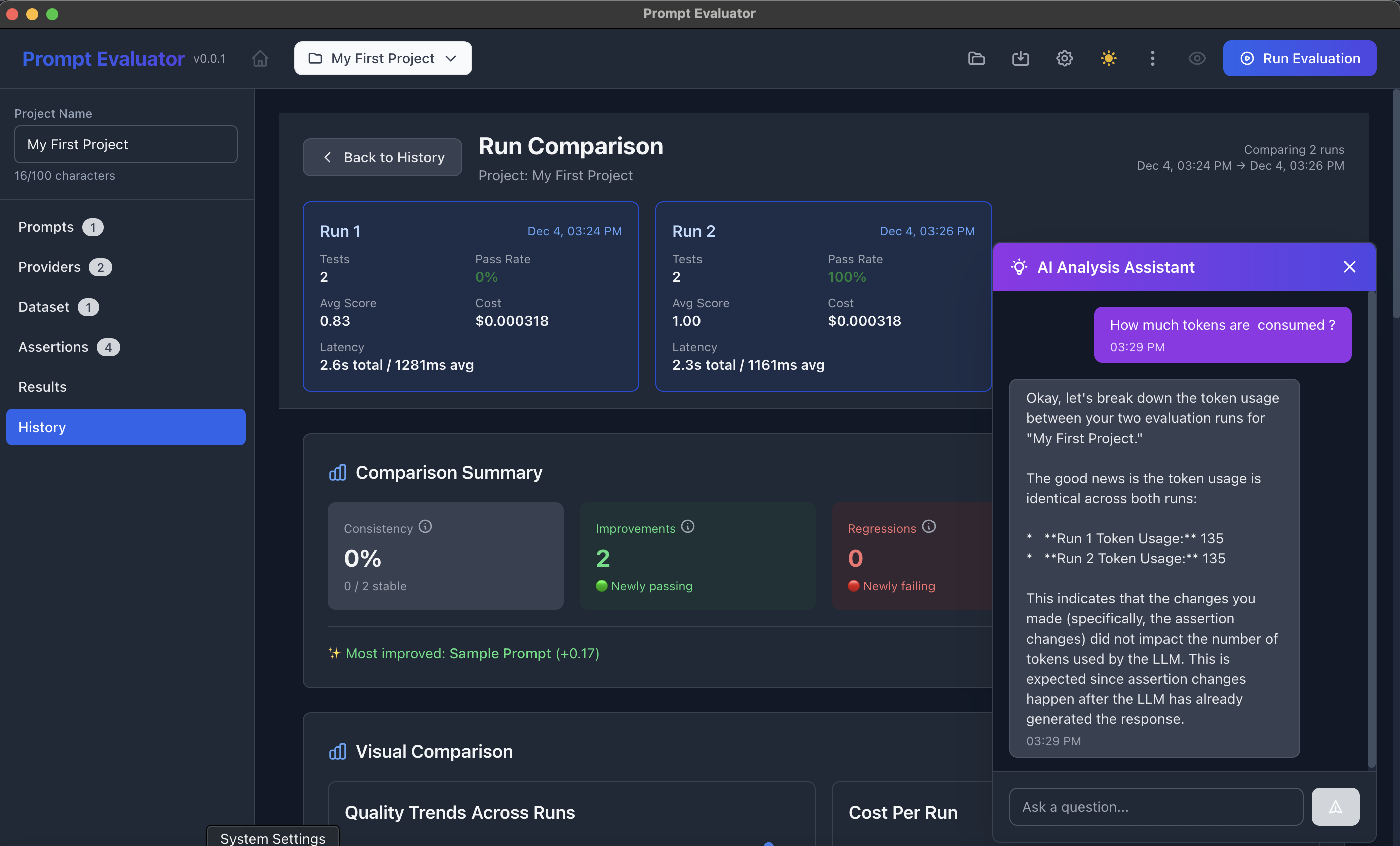Go to Results section
Image resolution: width=1400 pixels, height=846 pixels.
(x=42, y=387)
